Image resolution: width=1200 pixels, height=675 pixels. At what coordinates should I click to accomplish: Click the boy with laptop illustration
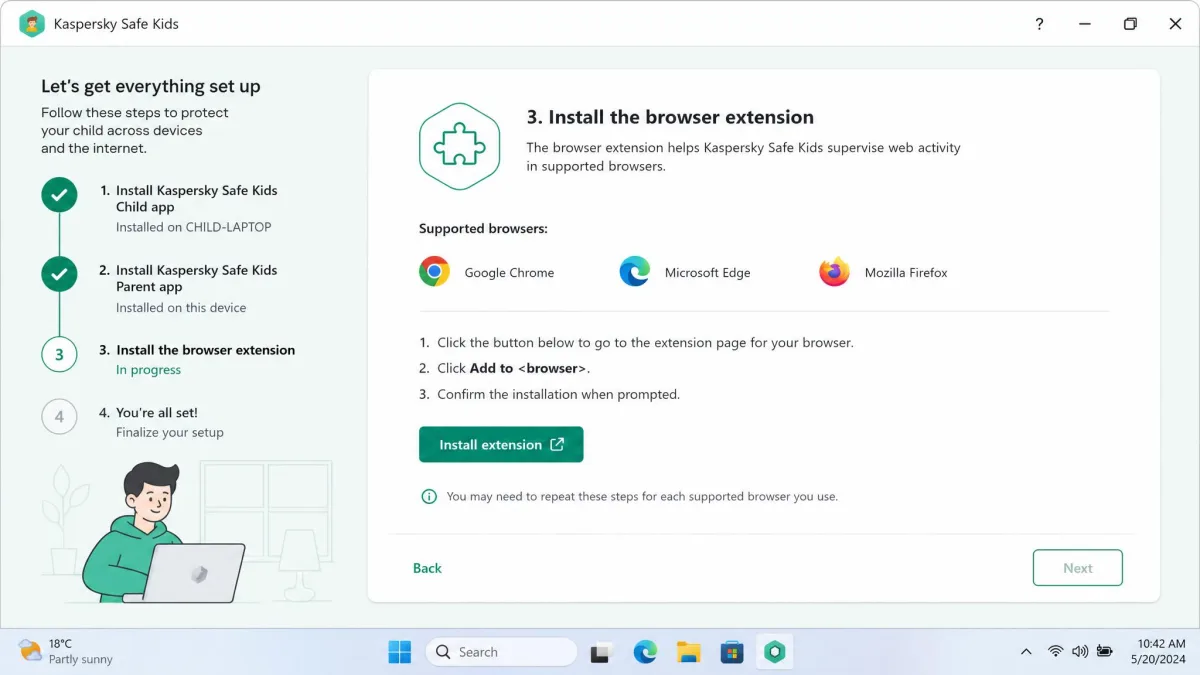click(x=162, y=532)
